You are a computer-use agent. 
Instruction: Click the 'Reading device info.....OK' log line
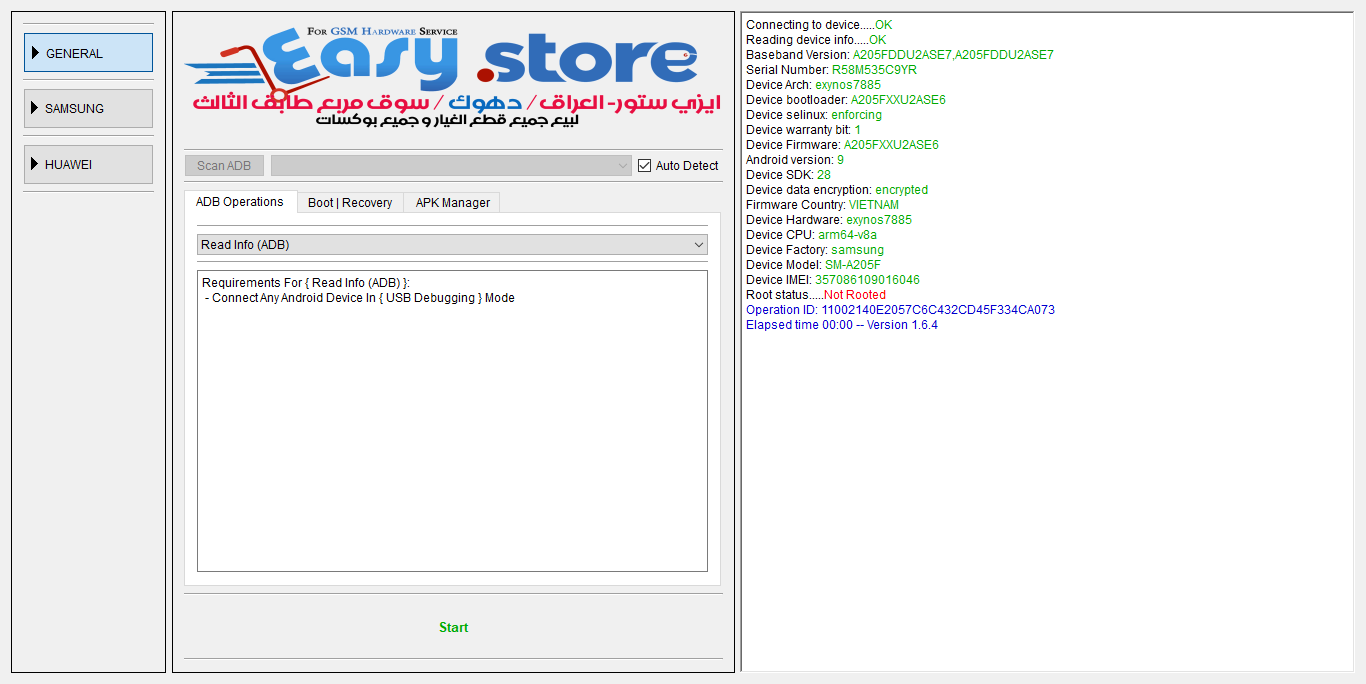tap(816, 40)
